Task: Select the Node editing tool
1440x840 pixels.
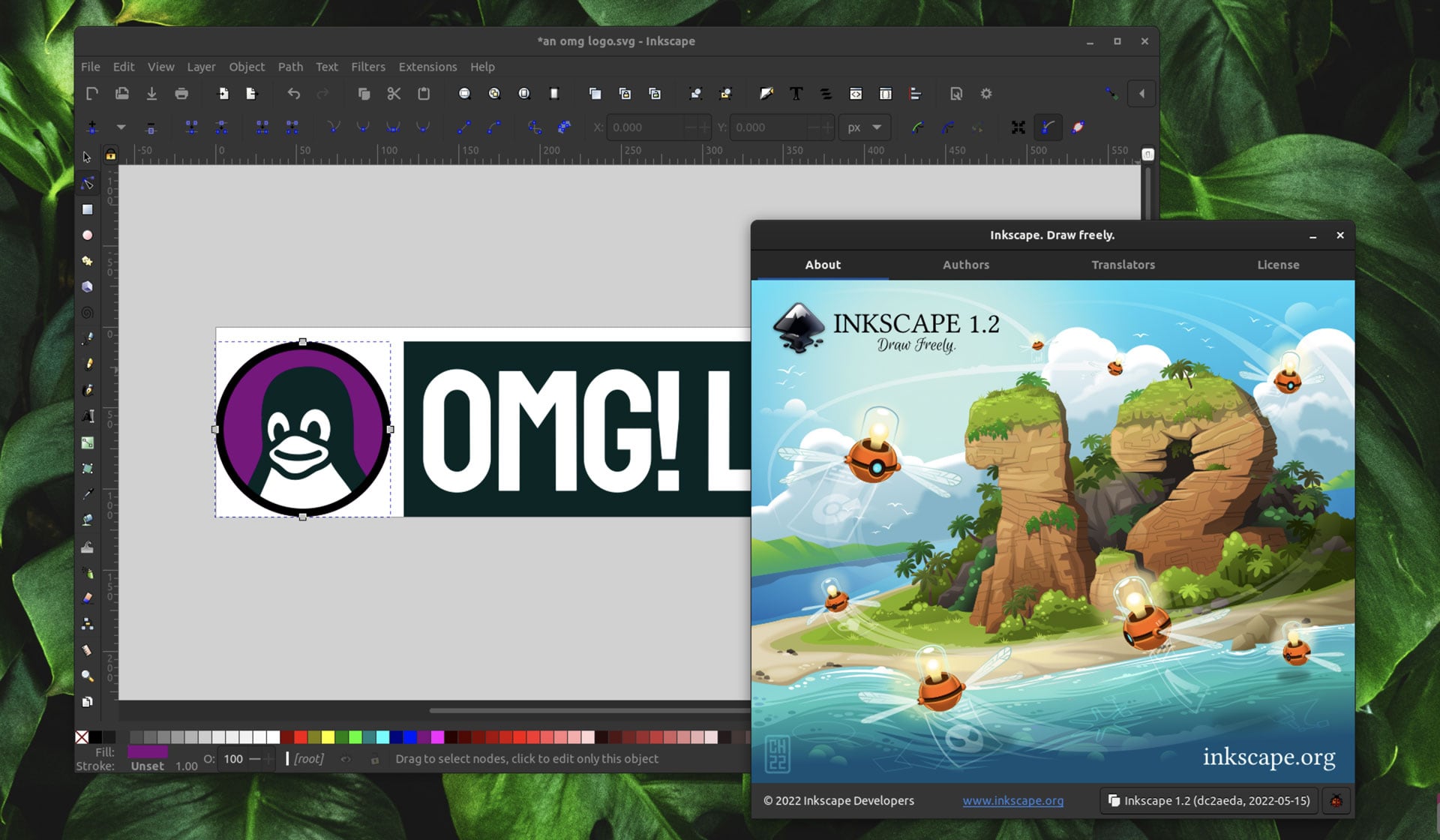Action: click(88, 182)
